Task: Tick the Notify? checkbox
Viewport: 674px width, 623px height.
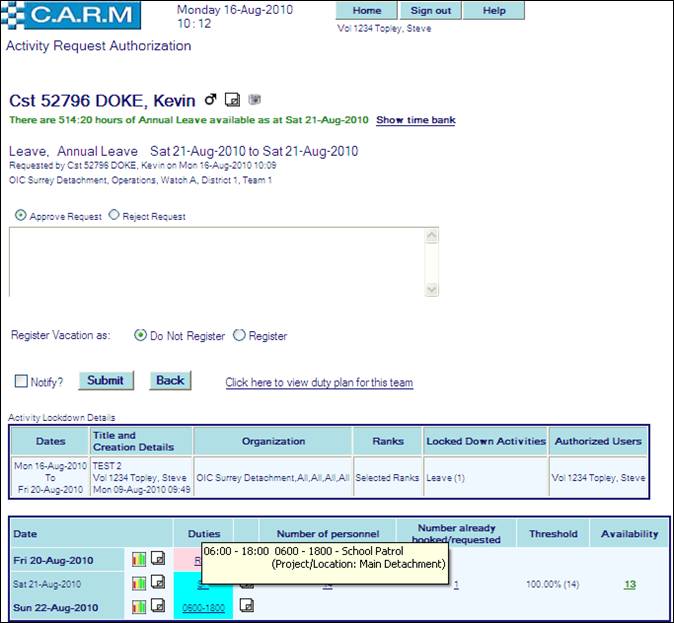Action: coord(21,381)
